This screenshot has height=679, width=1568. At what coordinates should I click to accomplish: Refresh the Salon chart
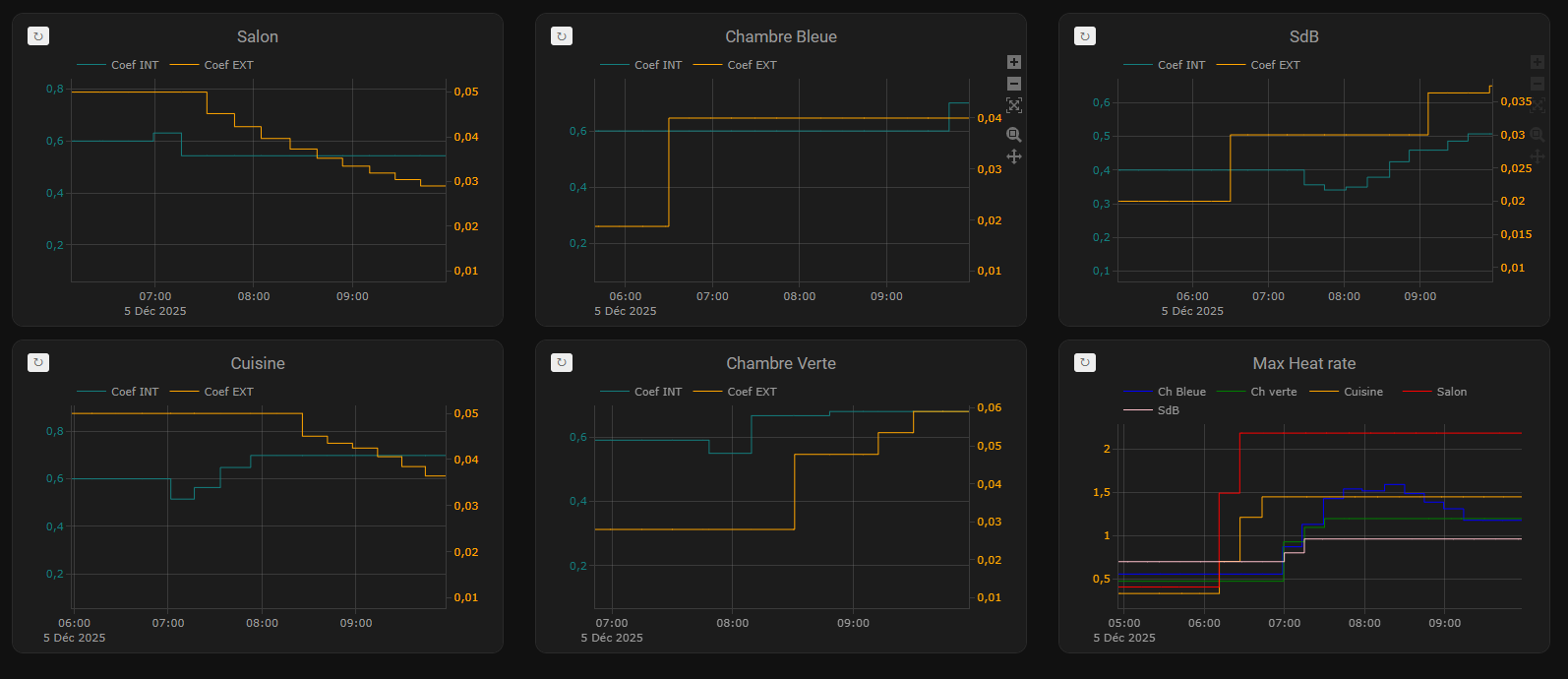(38, 36)
